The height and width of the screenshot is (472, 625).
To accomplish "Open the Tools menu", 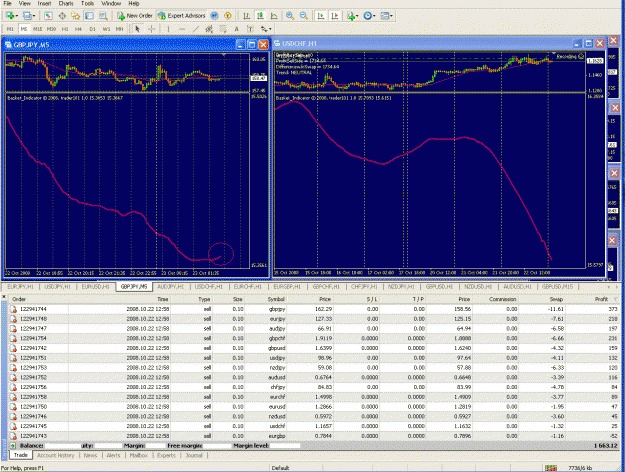I will pyautogui.click(x=87, y=3).
